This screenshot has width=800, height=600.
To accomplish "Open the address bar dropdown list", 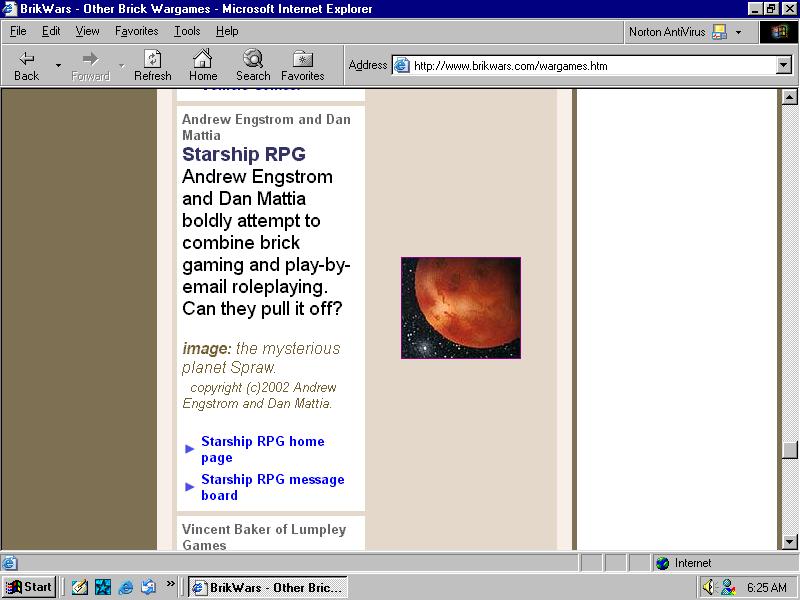I will (784, 65).
